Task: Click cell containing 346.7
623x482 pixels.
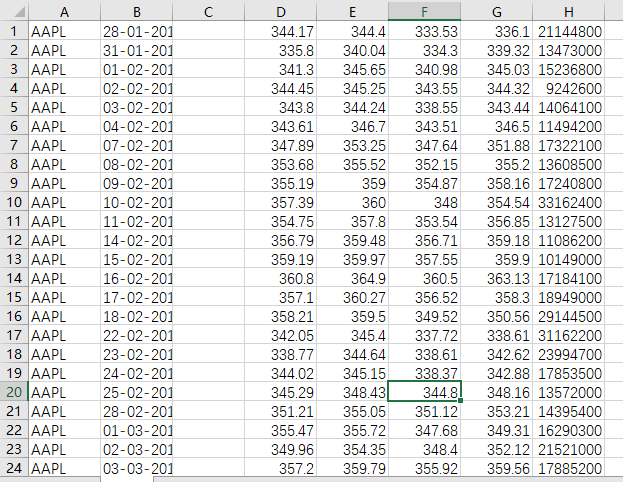Action: [352, 126]
